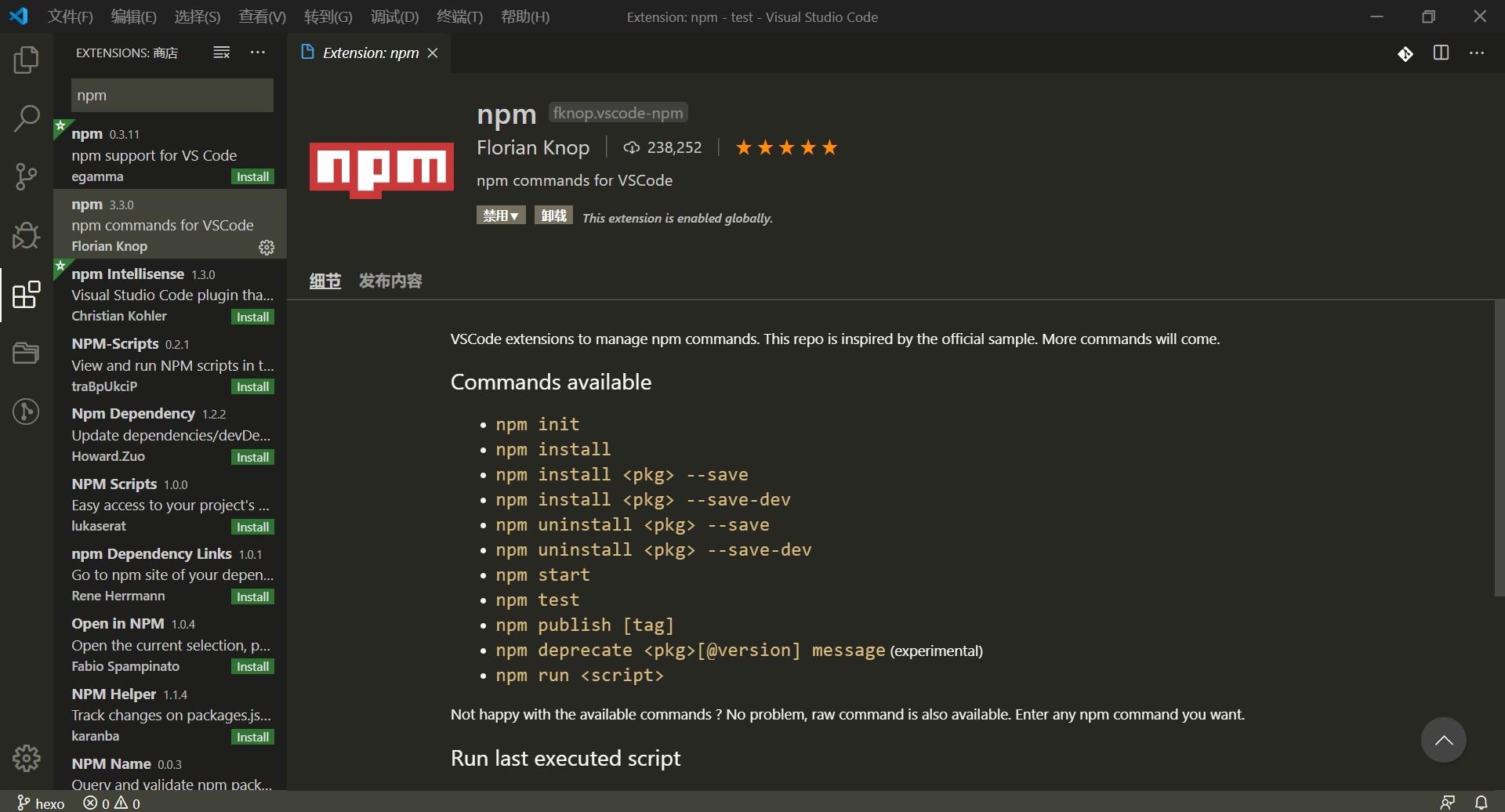Click the 'npm publish [tag]' command text
The width and height of the screenshot is (1505, 812).
[585, 625]
